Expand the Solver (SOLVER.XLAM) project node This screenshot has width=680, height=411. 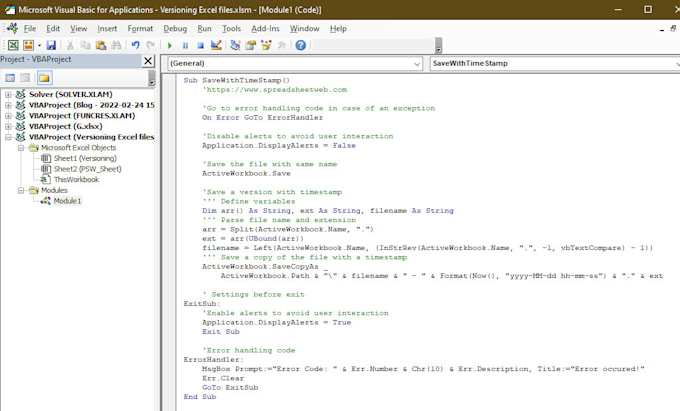[8, 94]
